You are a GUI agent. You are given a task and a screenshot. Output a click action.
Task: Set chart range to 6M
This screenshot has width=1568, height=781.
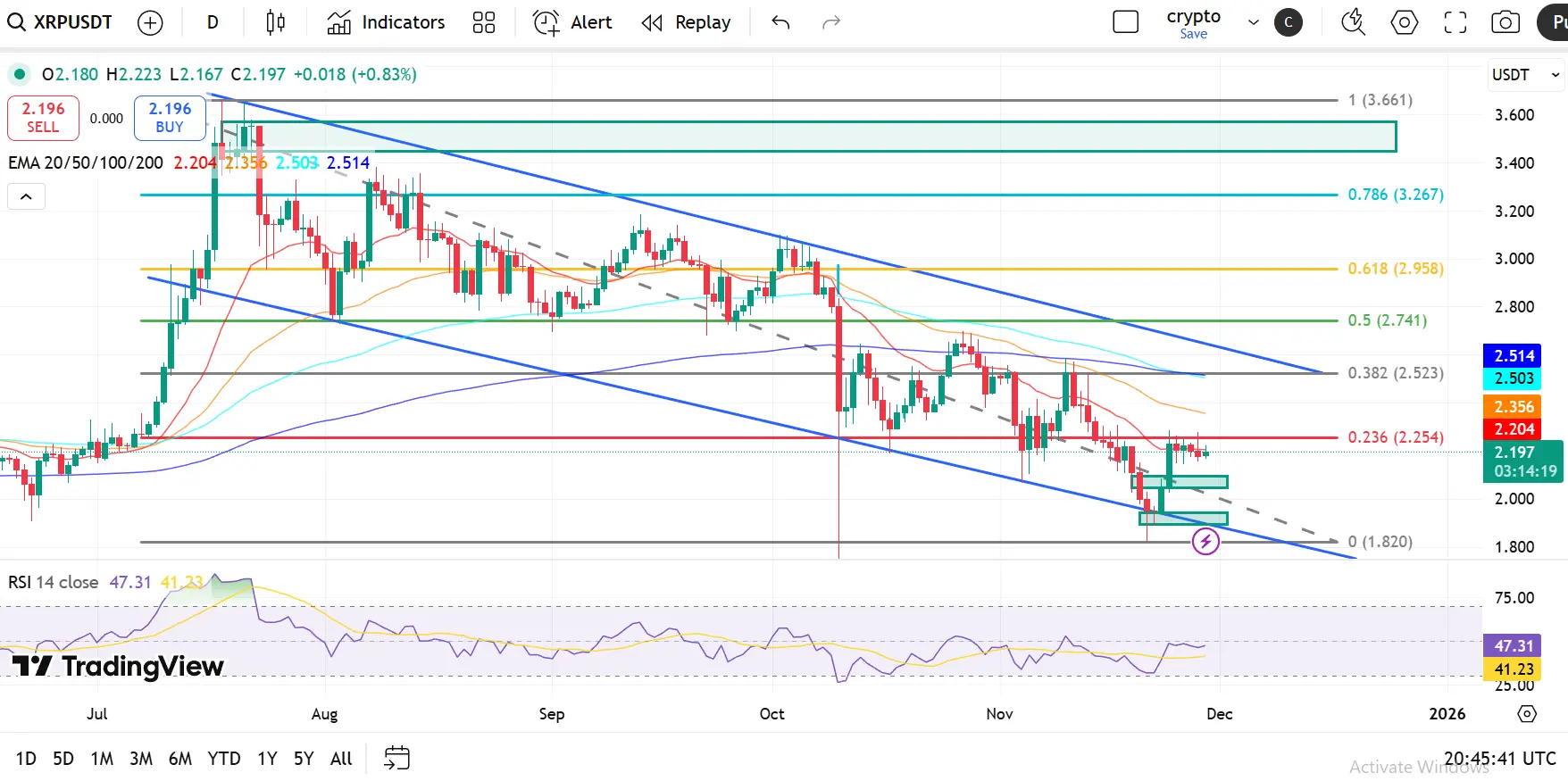tap(180, 759)
